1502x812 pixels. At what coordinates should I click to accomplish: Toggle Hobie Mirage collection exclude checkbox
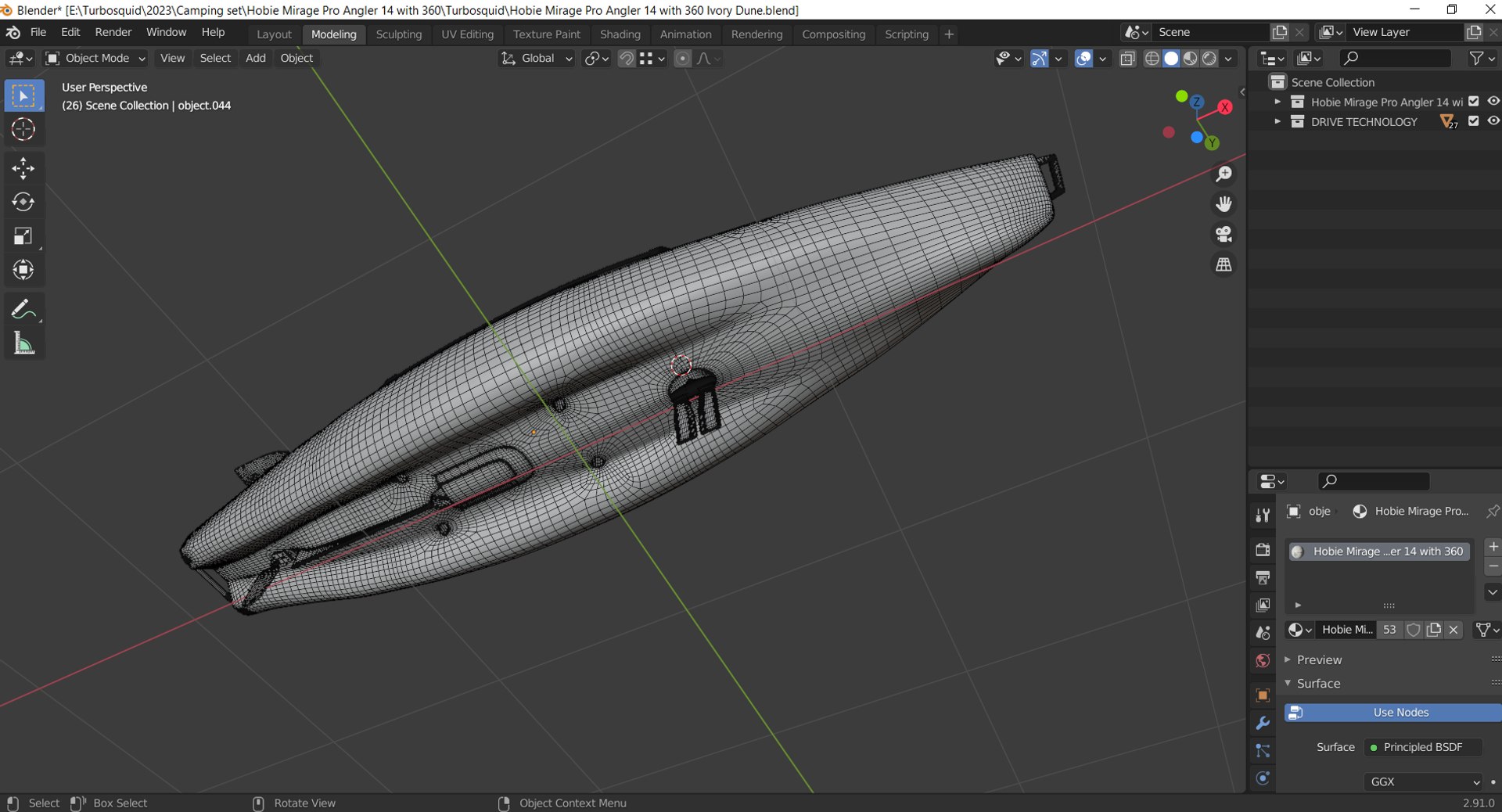point(1474,102)
